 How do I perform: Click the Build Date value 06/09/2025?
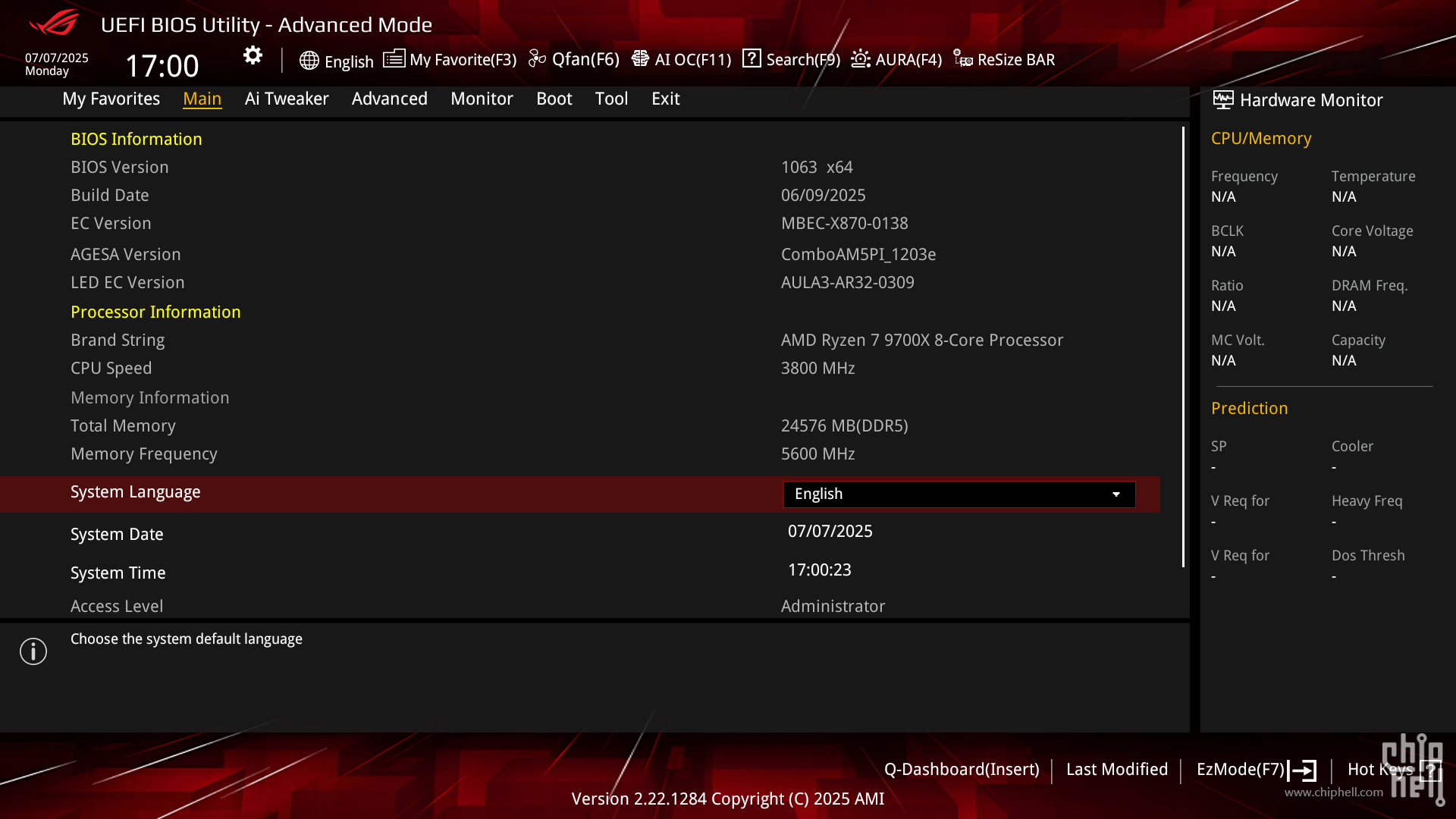823,195
